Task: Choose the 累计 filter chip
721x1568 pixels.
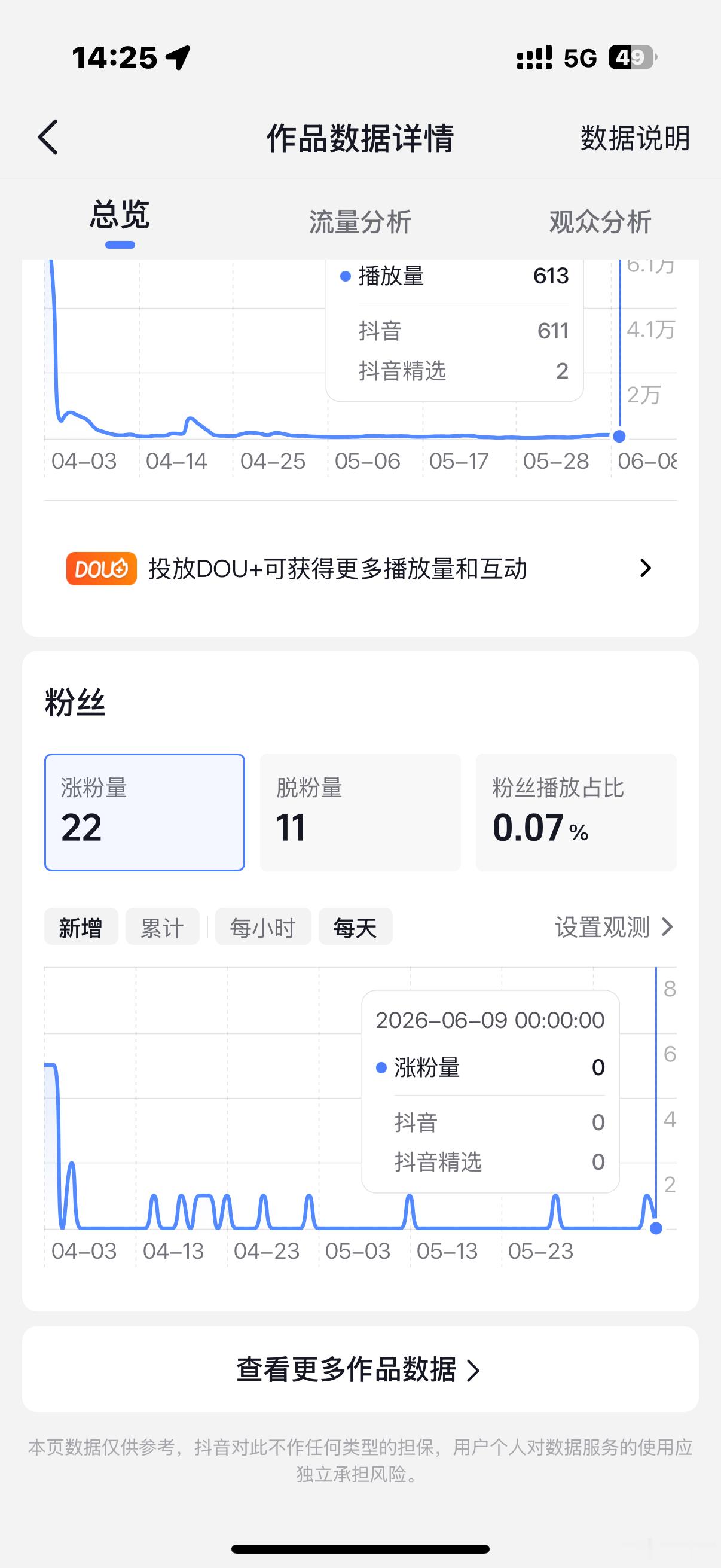Action: click(x=163, y=926)
